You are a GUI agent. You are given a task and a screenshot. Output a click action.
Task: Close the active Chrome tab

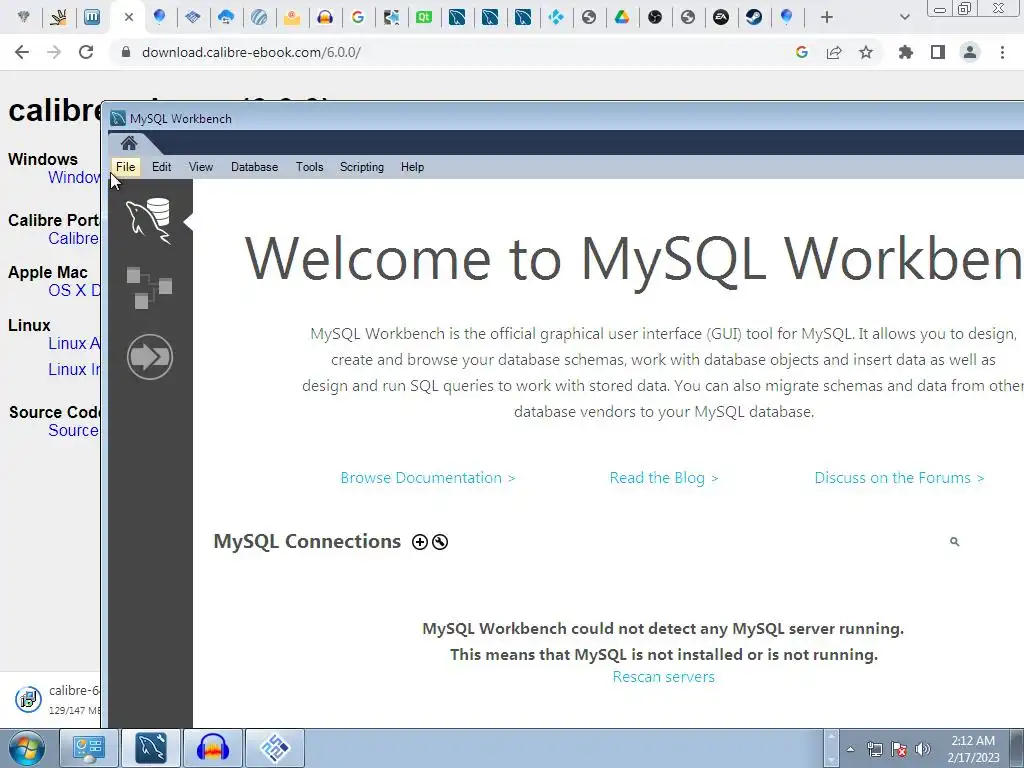129,18
